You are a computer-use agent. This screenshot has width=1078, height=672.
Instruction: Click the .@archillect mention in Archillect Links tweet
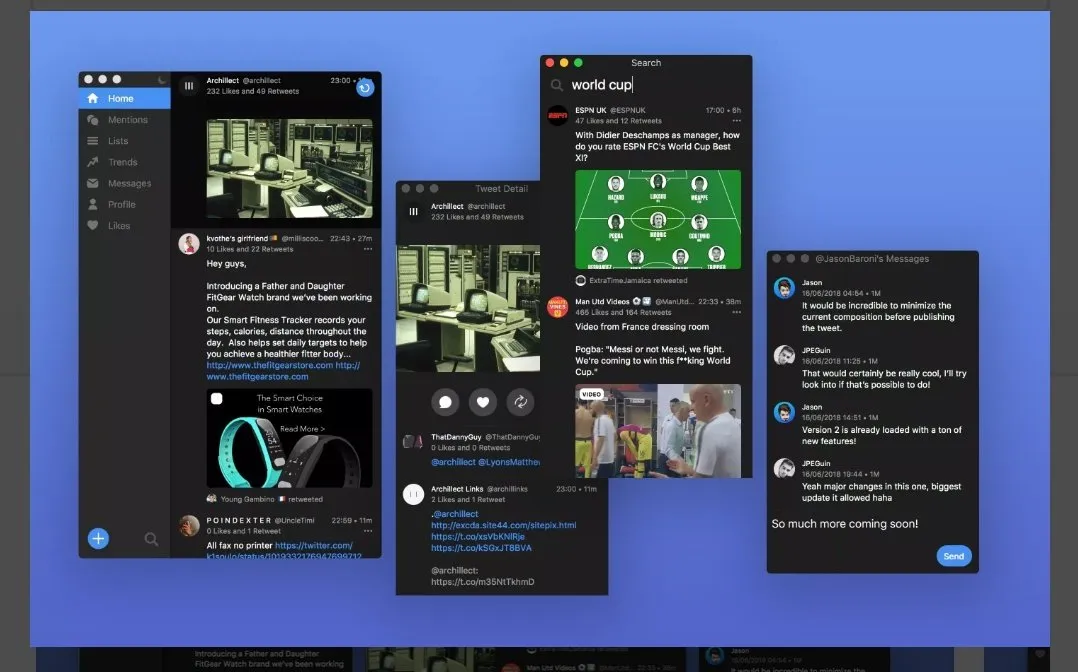(454, 514)
